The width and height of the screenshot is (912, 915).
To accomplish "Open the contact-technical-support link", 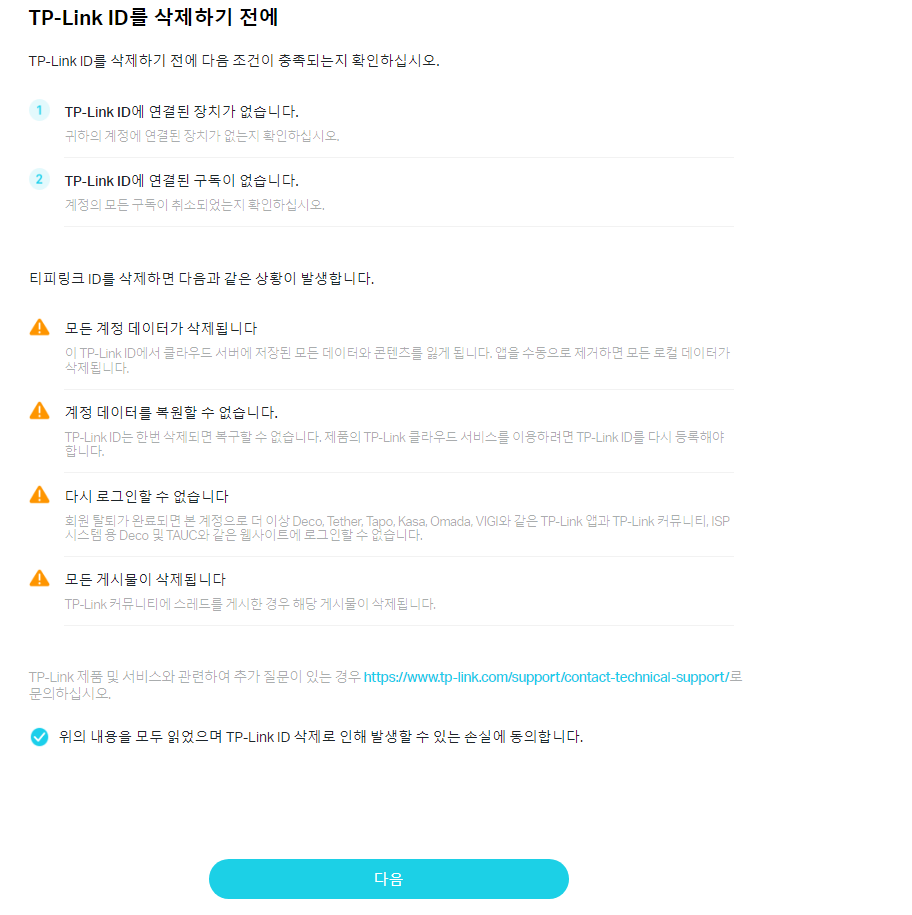I will click(546, 677).
